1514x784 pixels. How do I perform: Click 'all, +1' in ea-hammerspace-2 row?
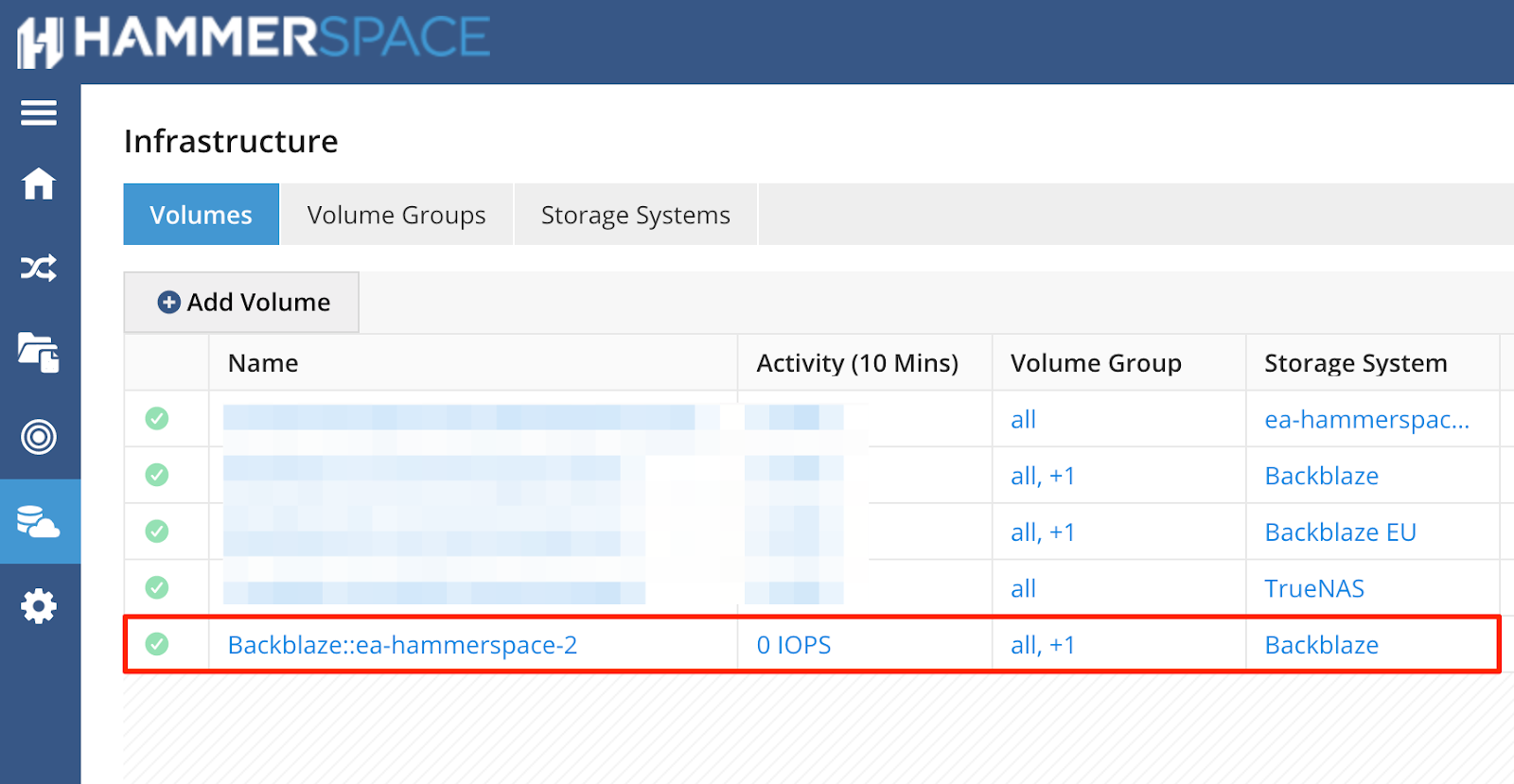click(1043, 645)
